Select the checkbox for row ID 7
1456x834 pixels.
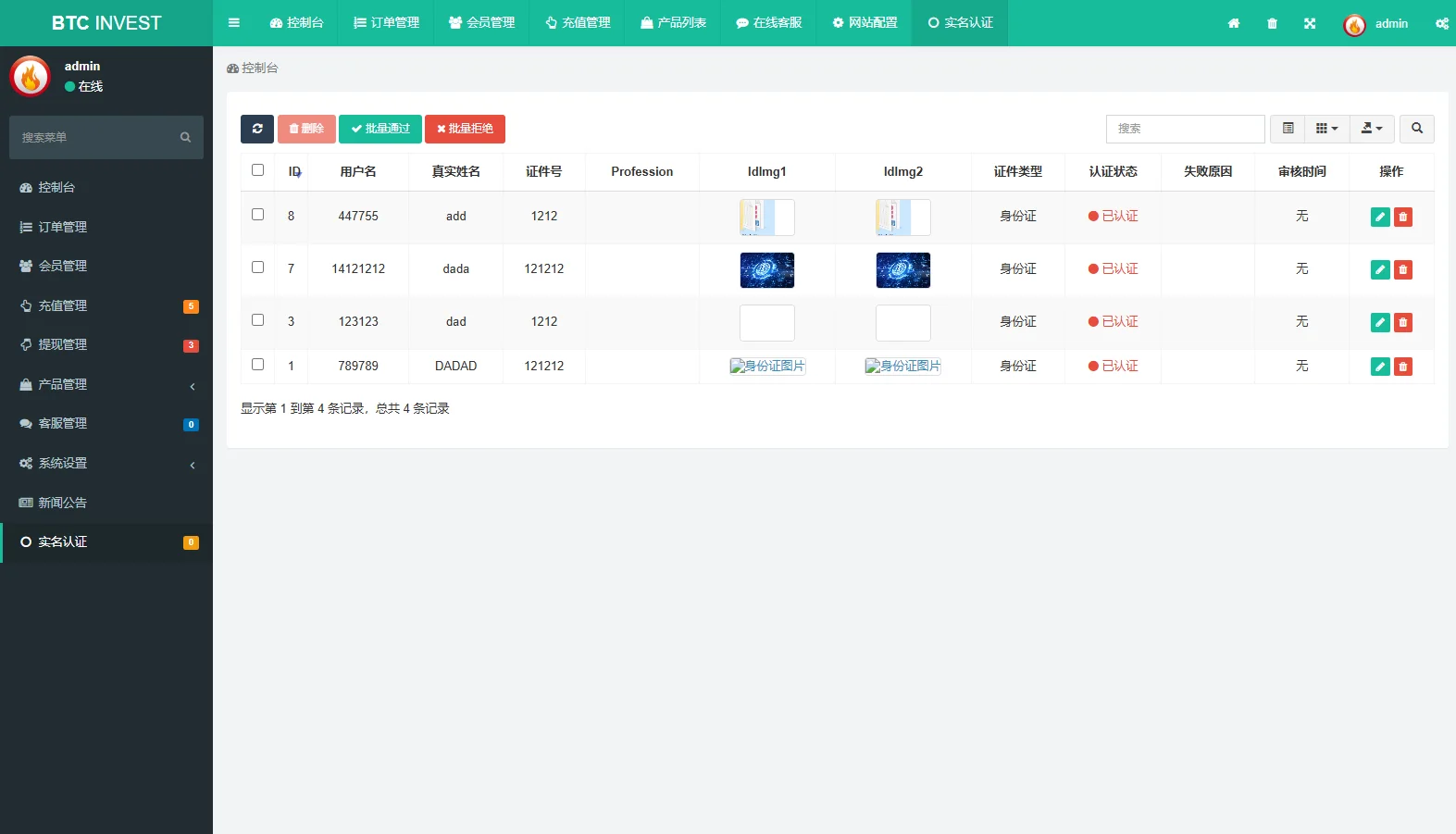click(x=257, y=268)
